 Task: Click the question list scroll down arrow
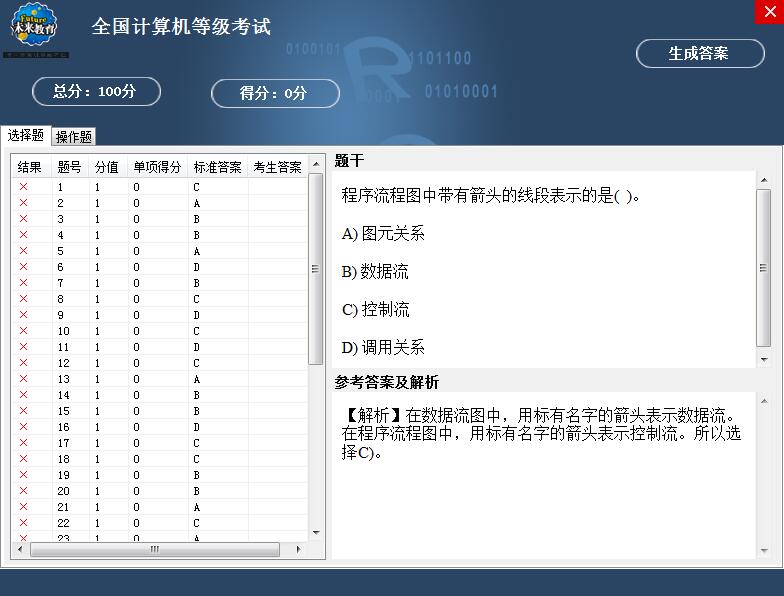pyautogui.click(x=316, y=532)
